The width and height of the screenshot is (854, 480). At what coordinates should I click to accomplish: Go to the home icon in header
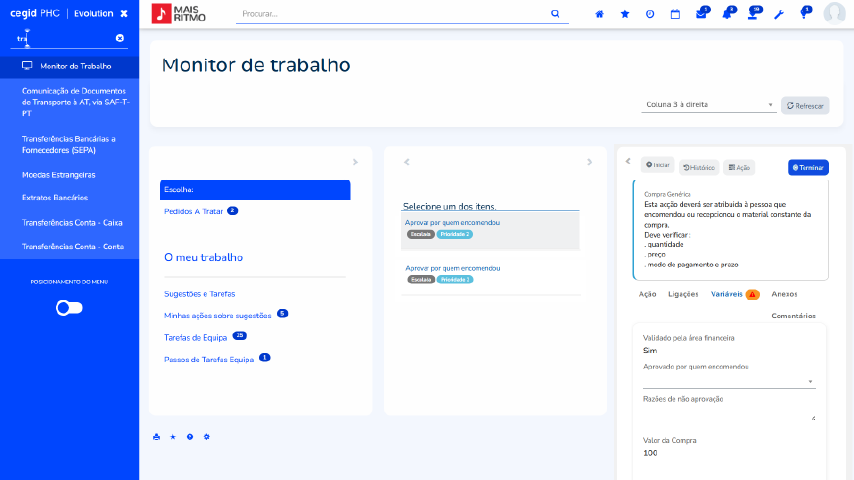pos(600,14)
